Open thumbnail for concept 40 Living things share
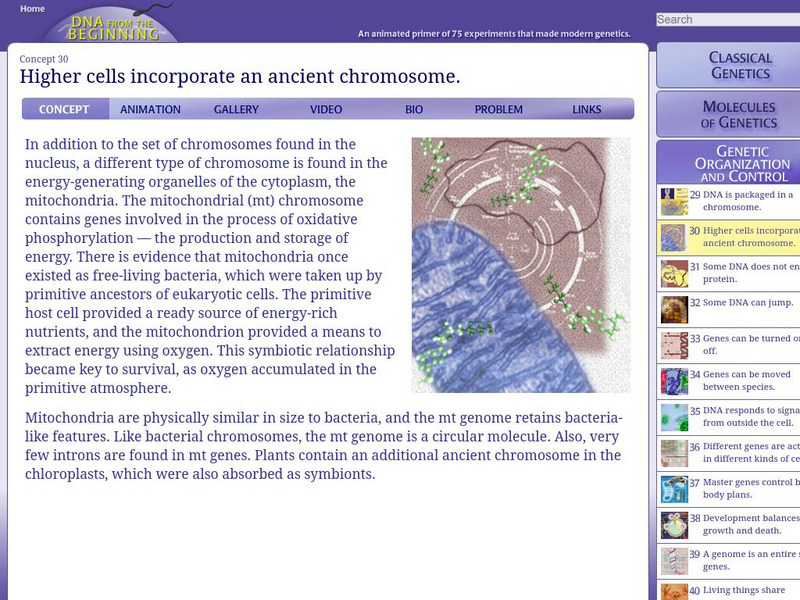Image resolution: width=800 pixels, height=600 pixels. click(x=674, y=592)
